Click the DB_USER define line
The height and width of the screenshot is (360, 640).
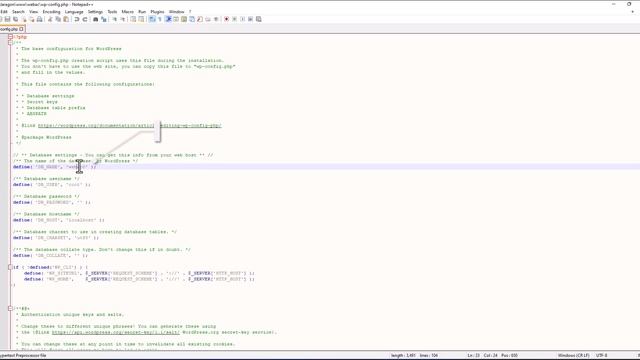[51, 184]
